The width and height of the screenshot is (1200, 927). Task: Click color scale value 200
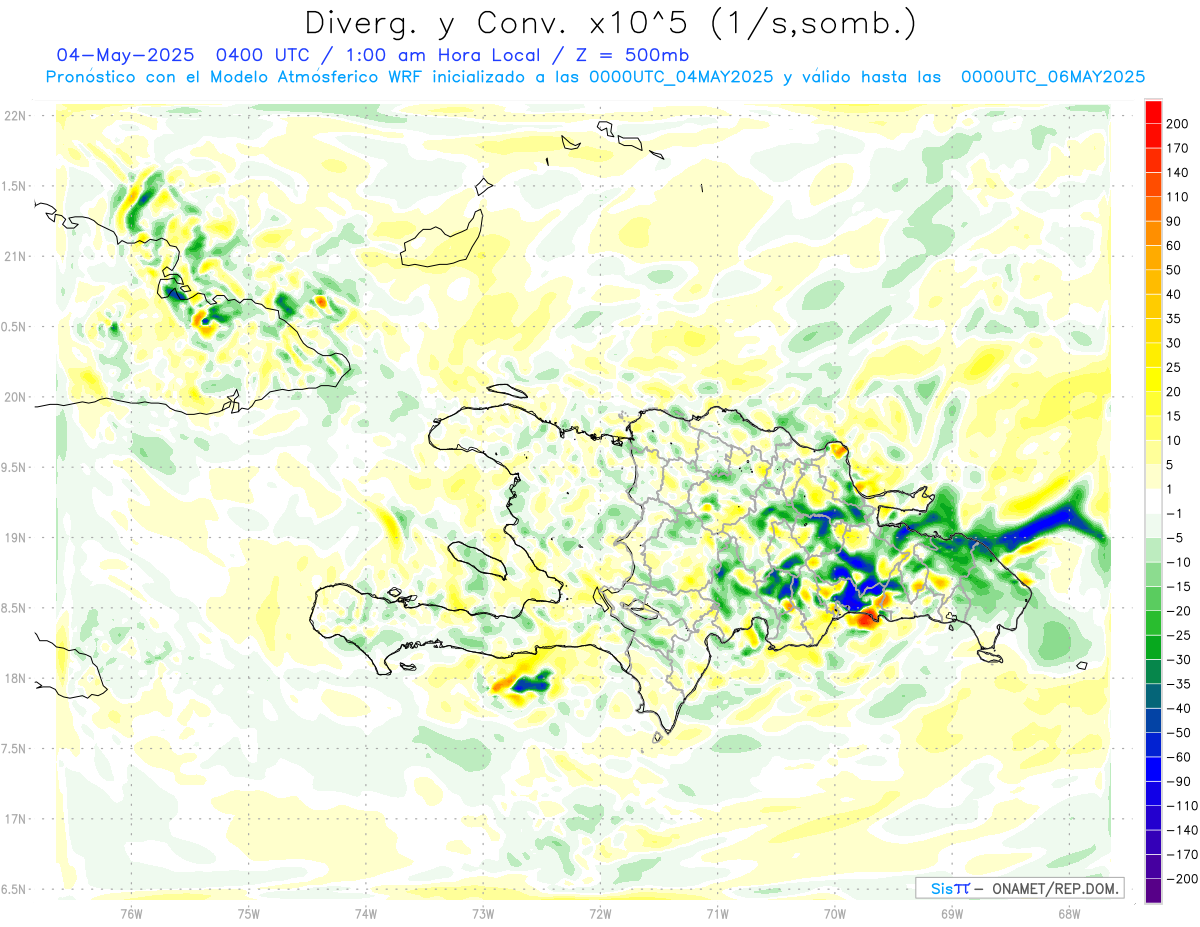[1177, 123]
